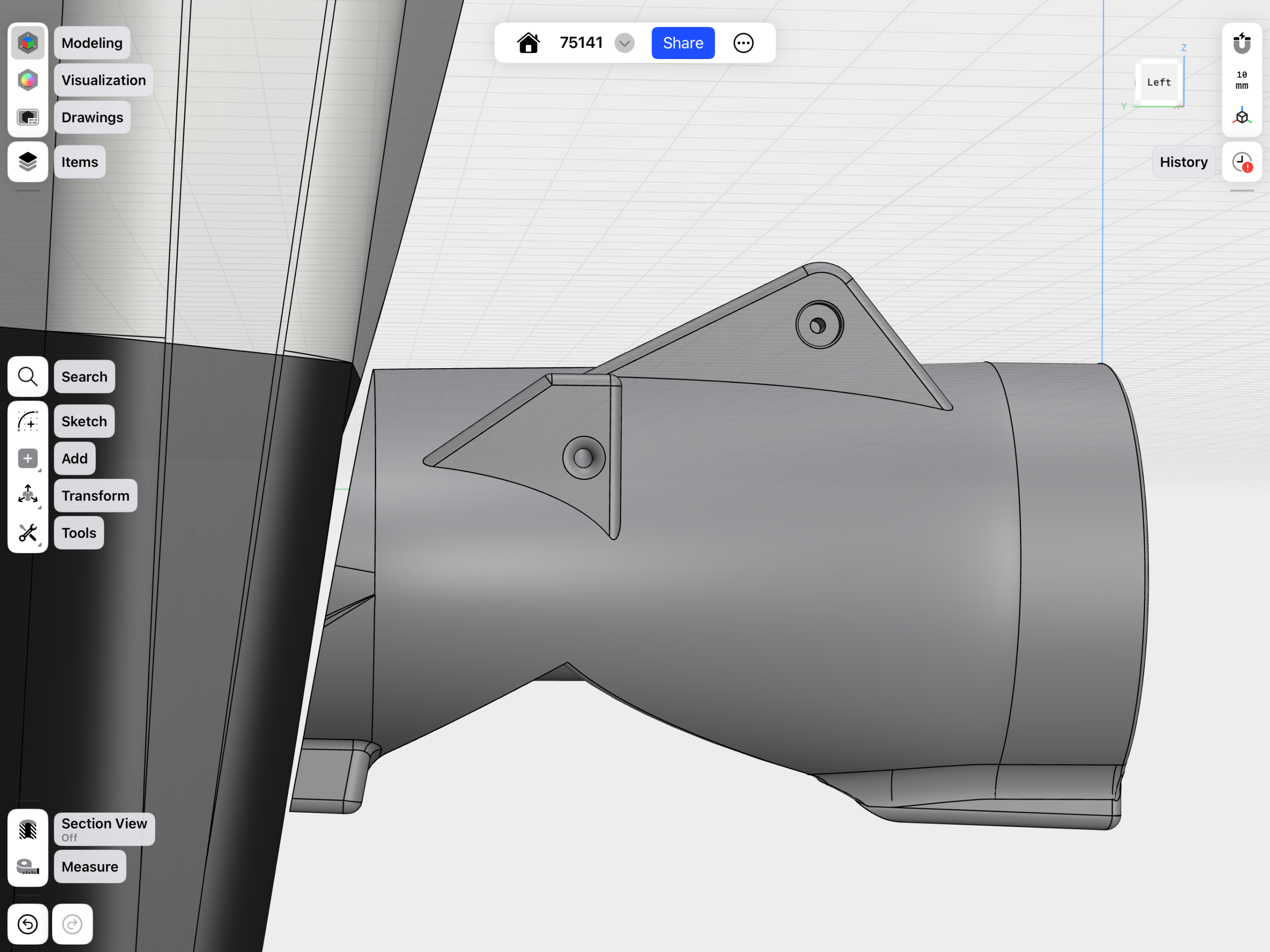Click the Undo arrow icon
Screen dimensions: 1270x952
tap(28, 924)
